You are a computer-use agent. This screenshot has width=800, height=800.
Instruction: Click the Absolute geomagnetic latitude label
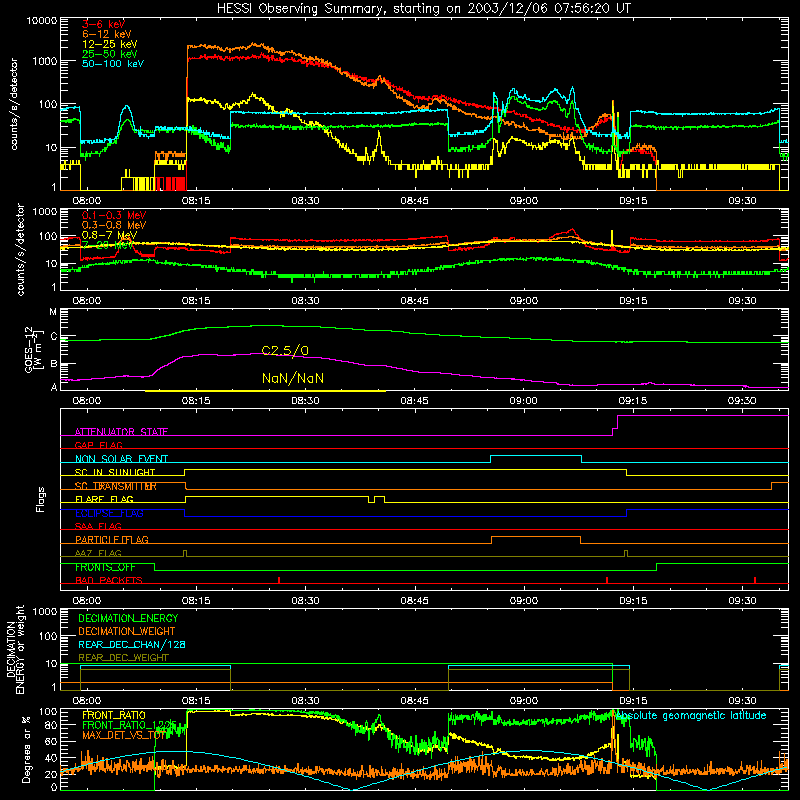tap(692, 715)
